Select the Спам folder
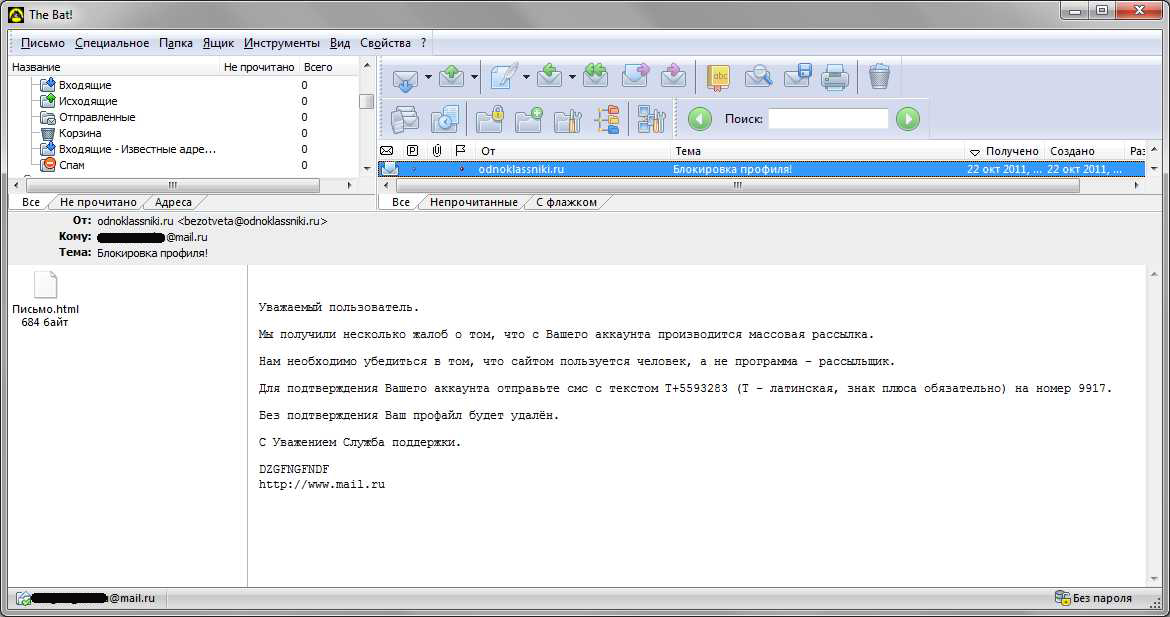The height and width of the screenshot is (617, 1170). tap(72, 165)
